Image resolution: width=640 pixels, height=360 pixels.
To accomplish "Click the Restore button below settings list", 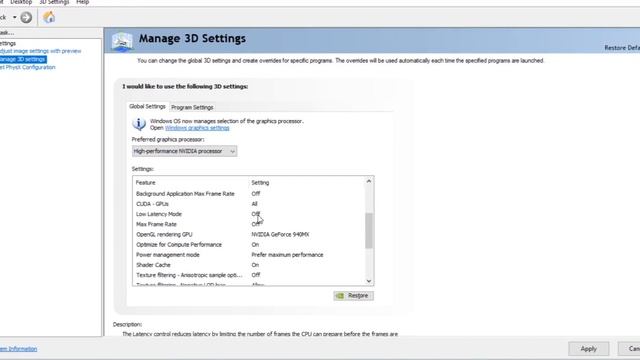I will click(353, 296).
